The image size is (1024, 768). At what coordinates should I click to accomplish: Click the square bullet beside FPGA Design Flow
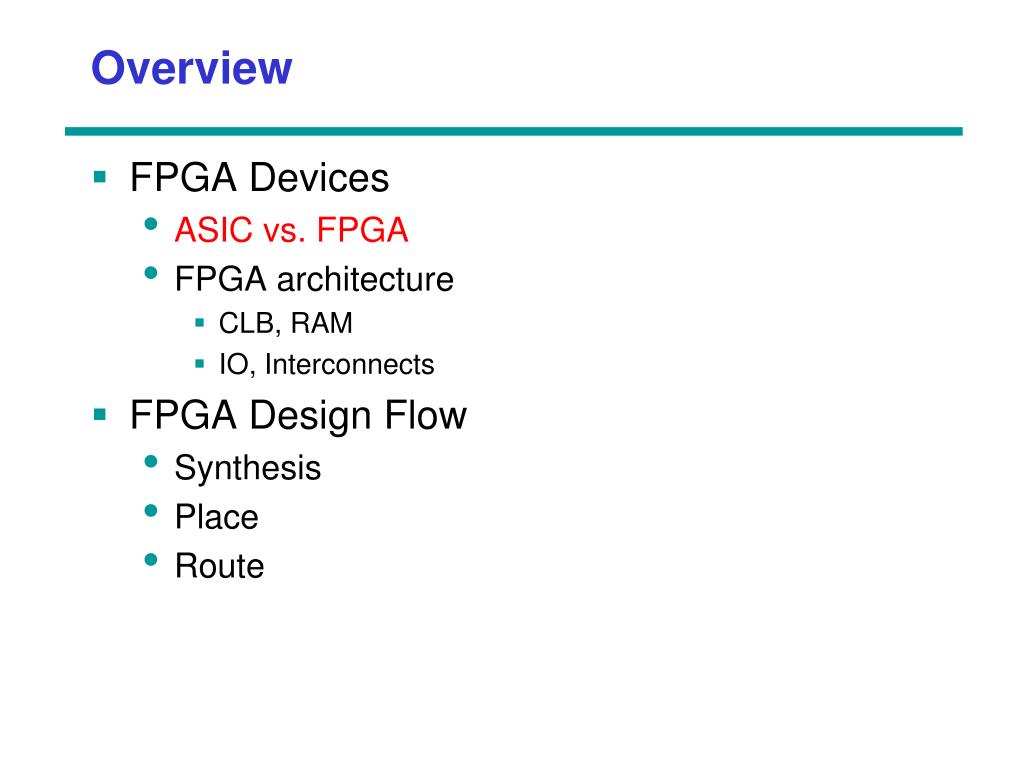pos(99,414)
